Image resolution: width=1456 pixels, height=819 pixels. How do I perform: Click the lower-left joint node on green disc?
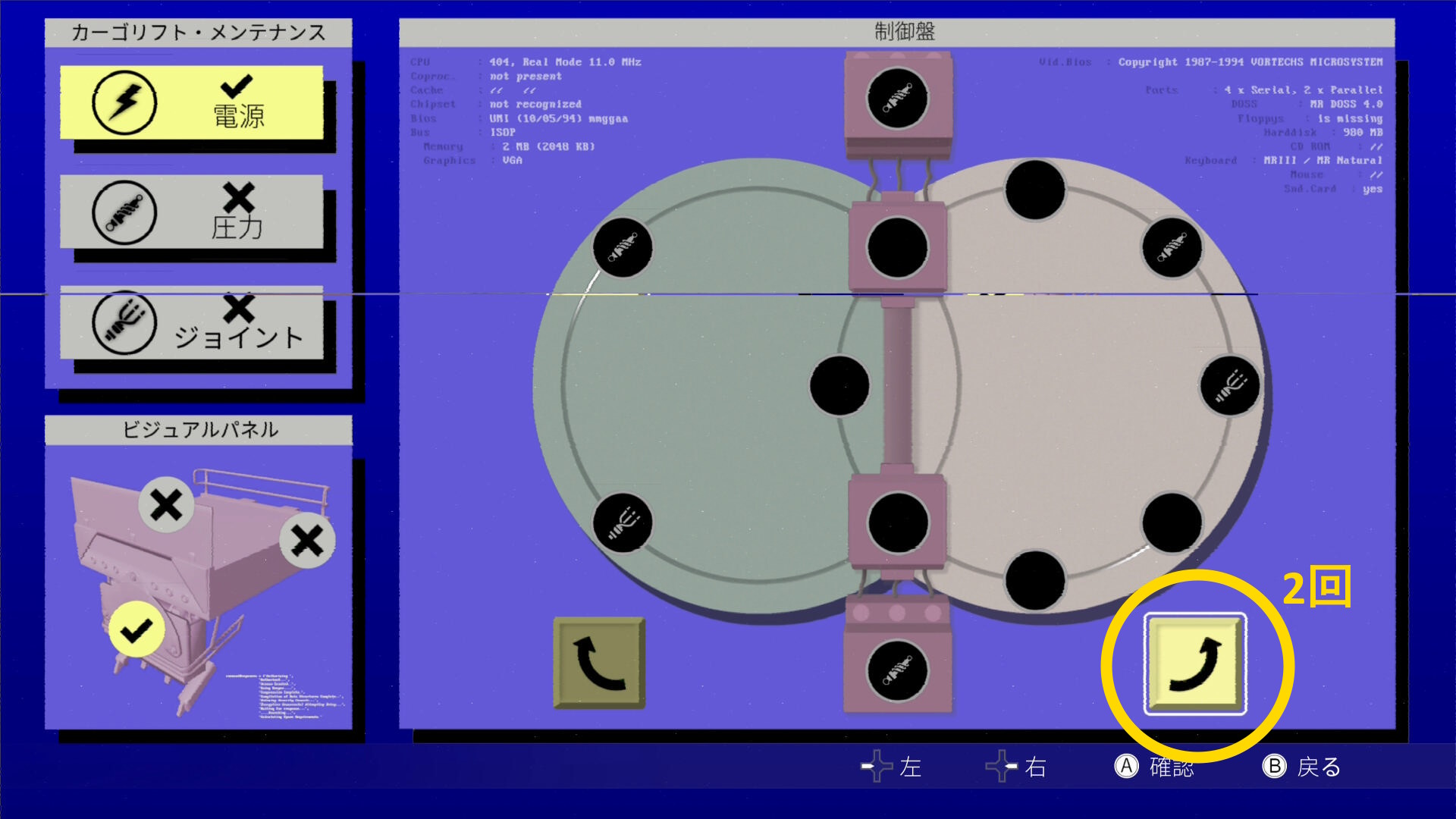click(x=623, y=522)
